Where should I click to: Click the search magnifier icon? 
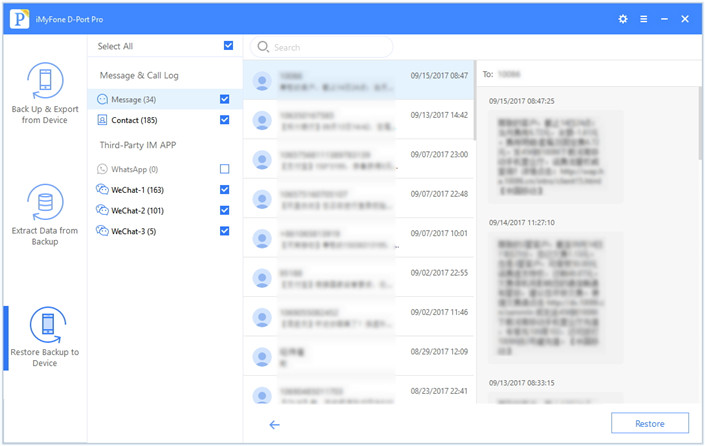[x=263, y=47]
